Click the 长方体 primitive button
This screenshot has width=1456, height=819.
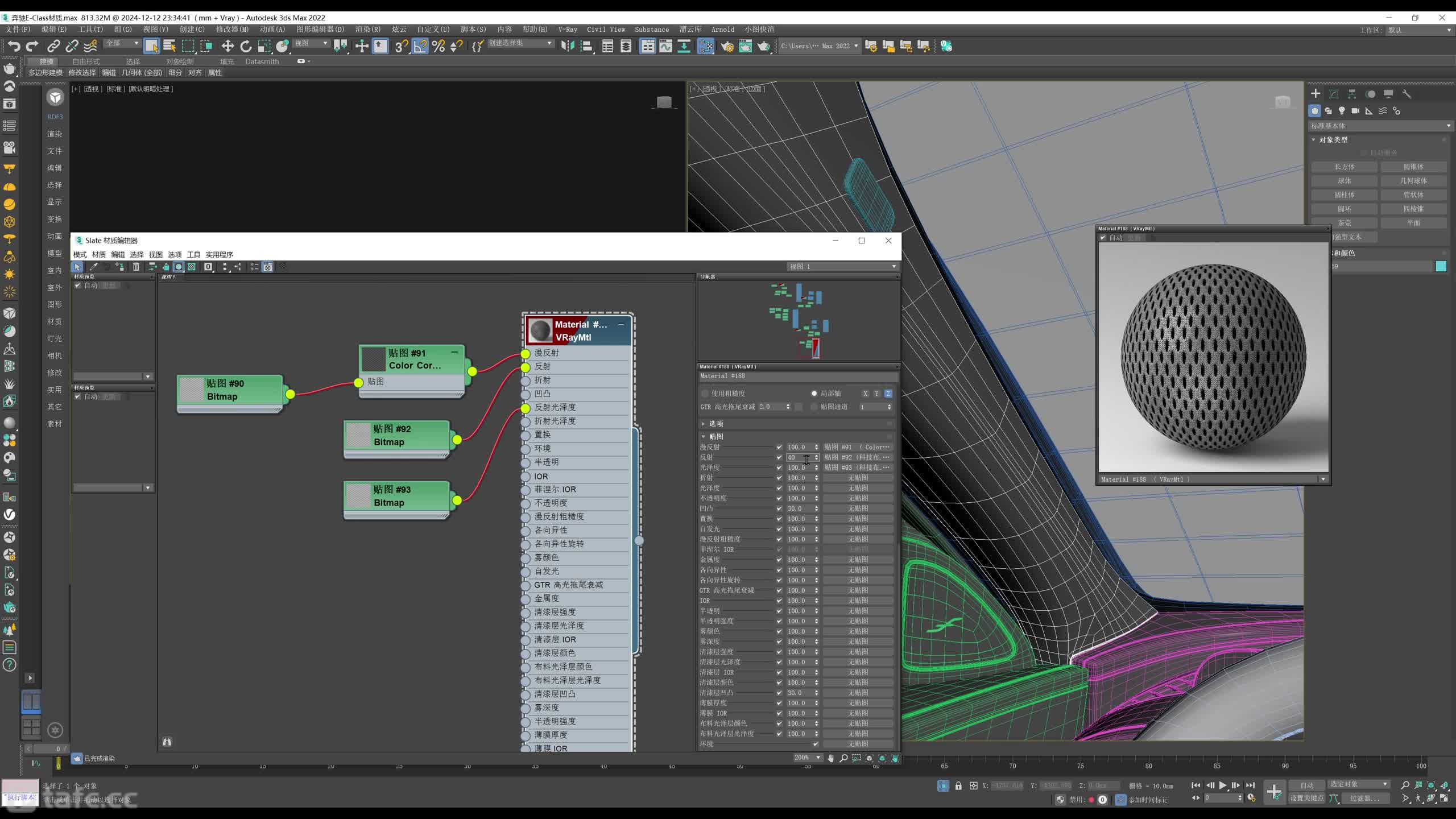(1345, 167)
